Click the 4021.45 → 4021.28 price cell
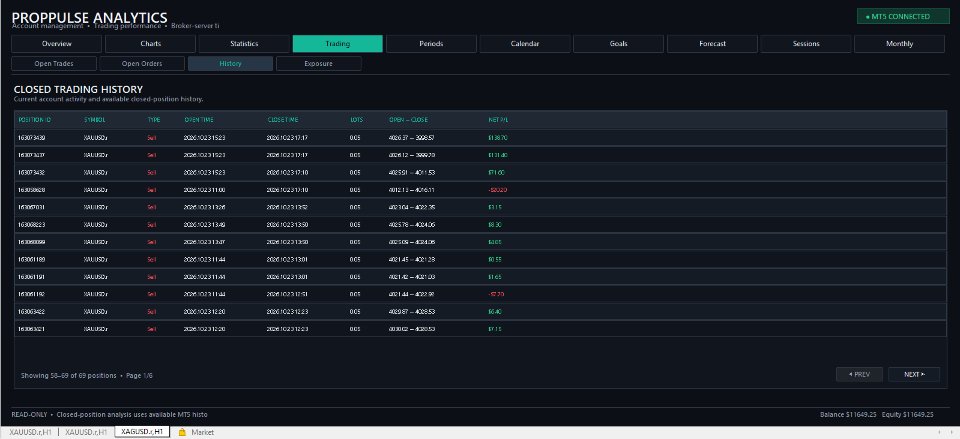Image resolution: width=960 pixels, height=439 pixels. click(411, 260)
